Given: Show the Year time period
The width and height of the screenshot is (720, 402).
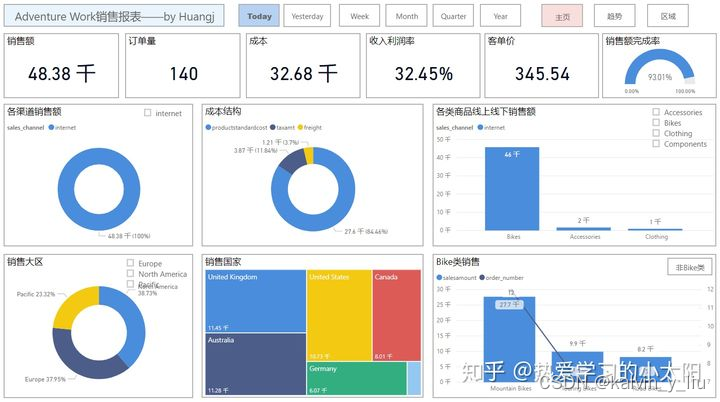Looking at the screenshot, I should pyautogui.click(x=501, y=16).
